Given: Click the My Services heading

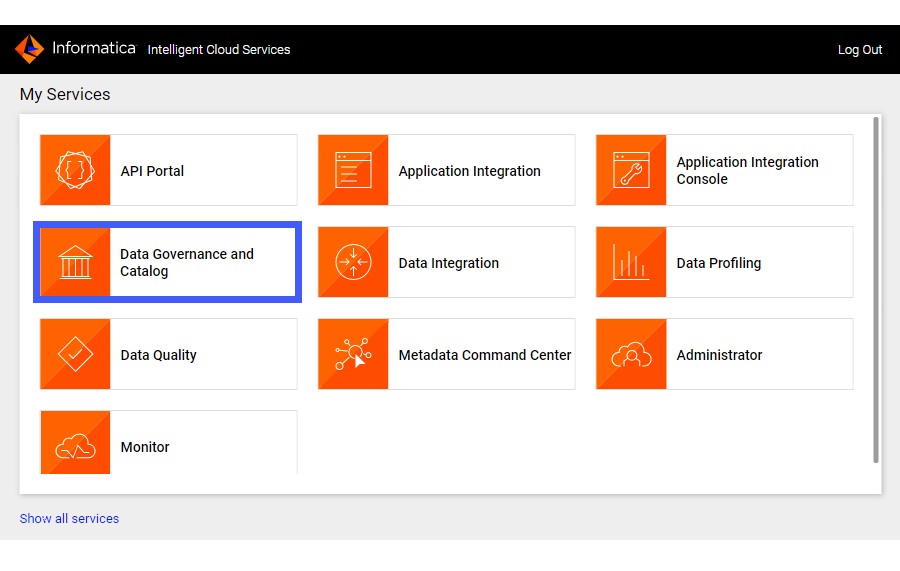Looking at the screenshot, I should [65, 94].
